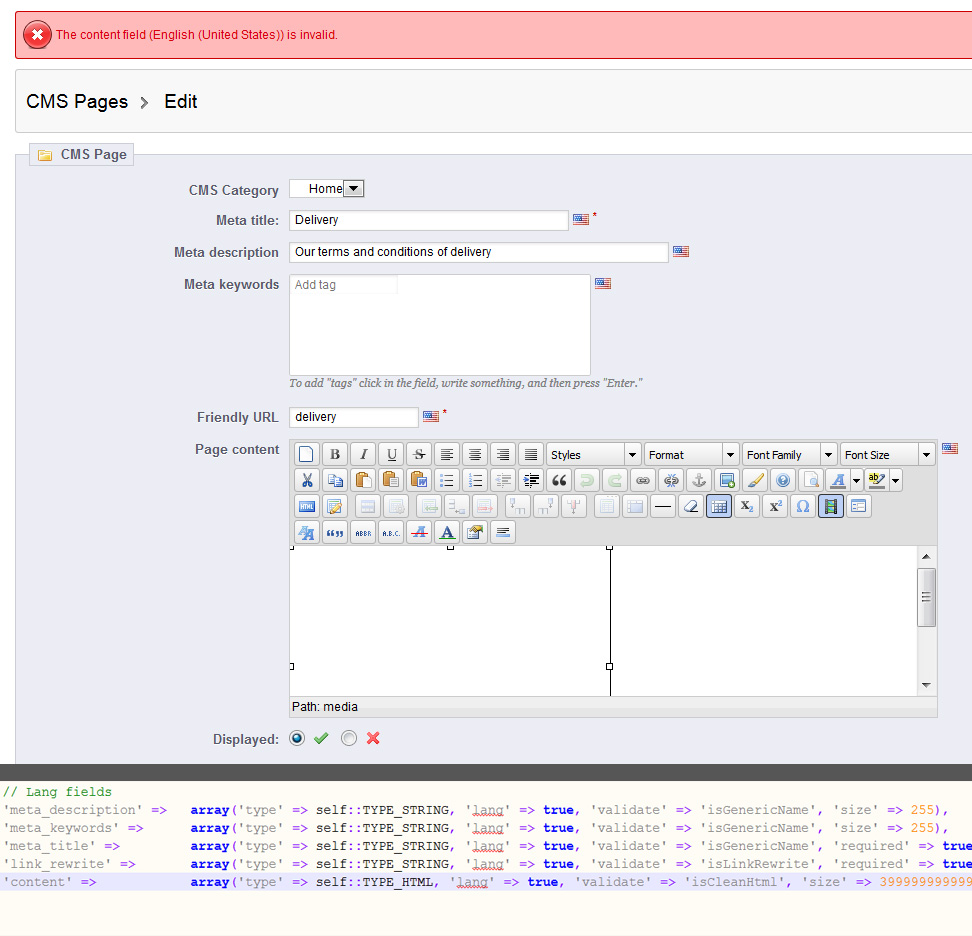Apply superscript formatting
Viewport: 972px width, 936px height.
pyautogui.click(x=775, y=506)
